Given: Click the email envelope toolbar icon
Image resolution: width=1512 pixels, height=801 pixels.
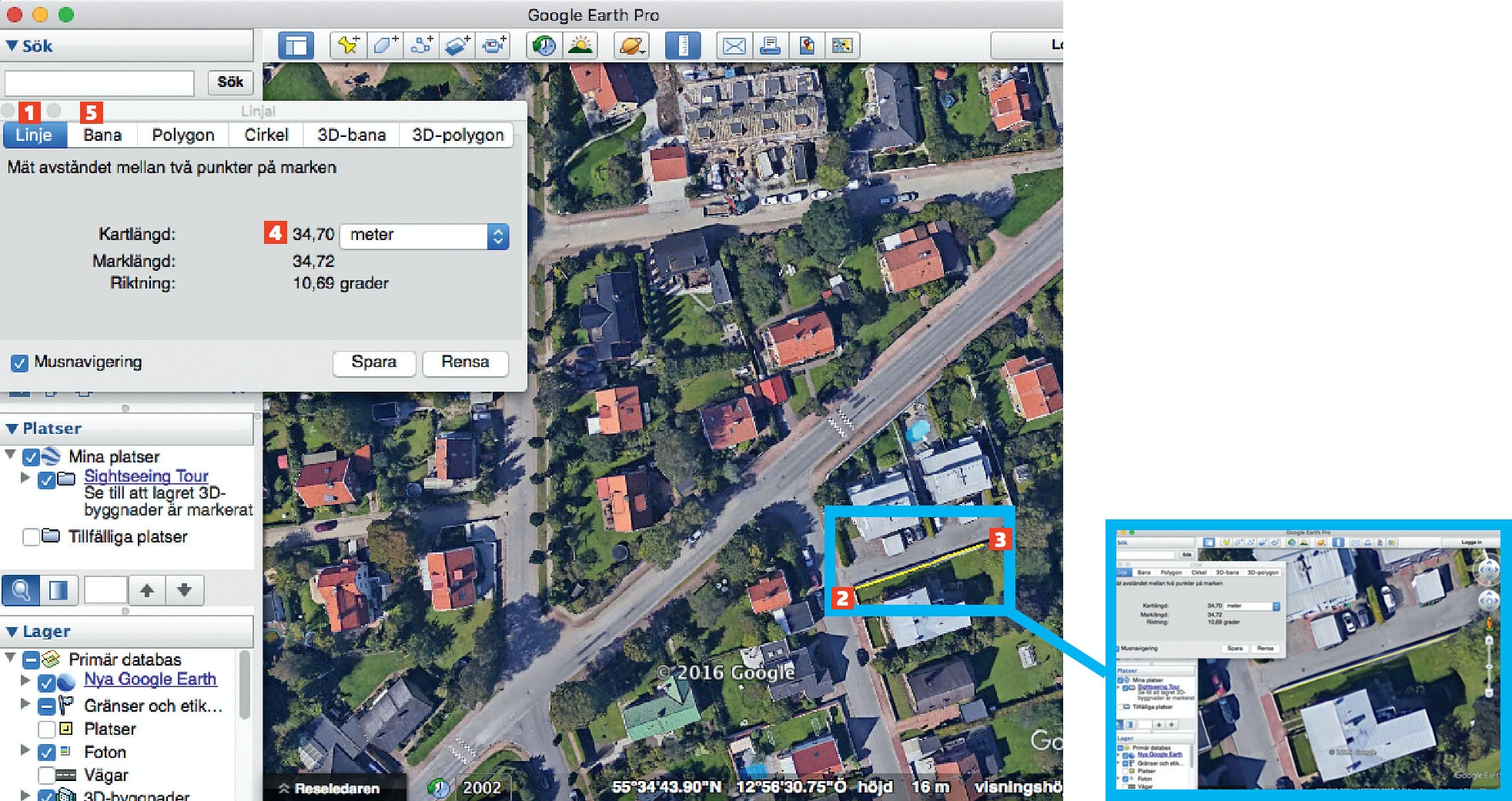Looking at the screenshot, I should [733, 45].
